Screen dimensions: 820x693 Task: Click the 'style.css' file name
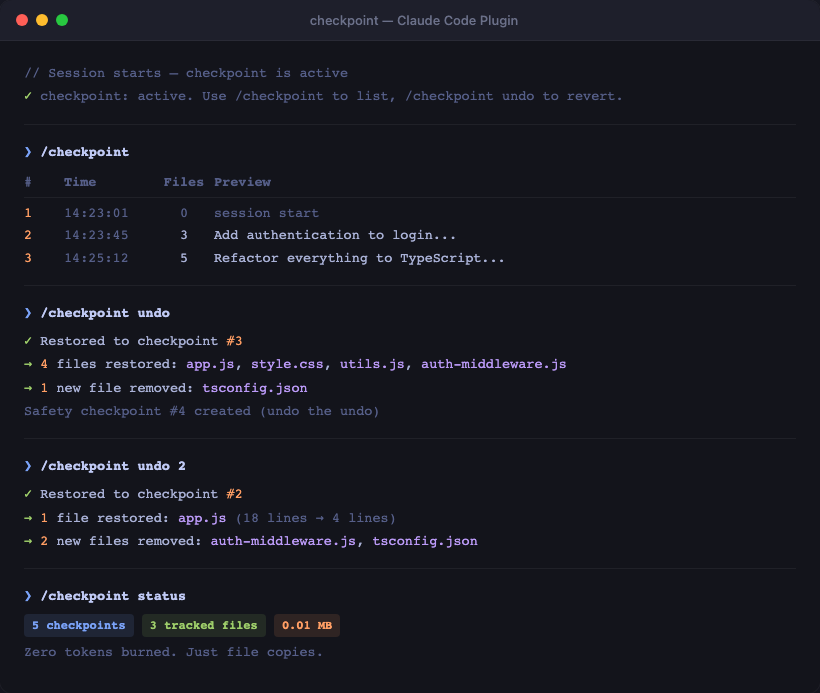[287, 364]
